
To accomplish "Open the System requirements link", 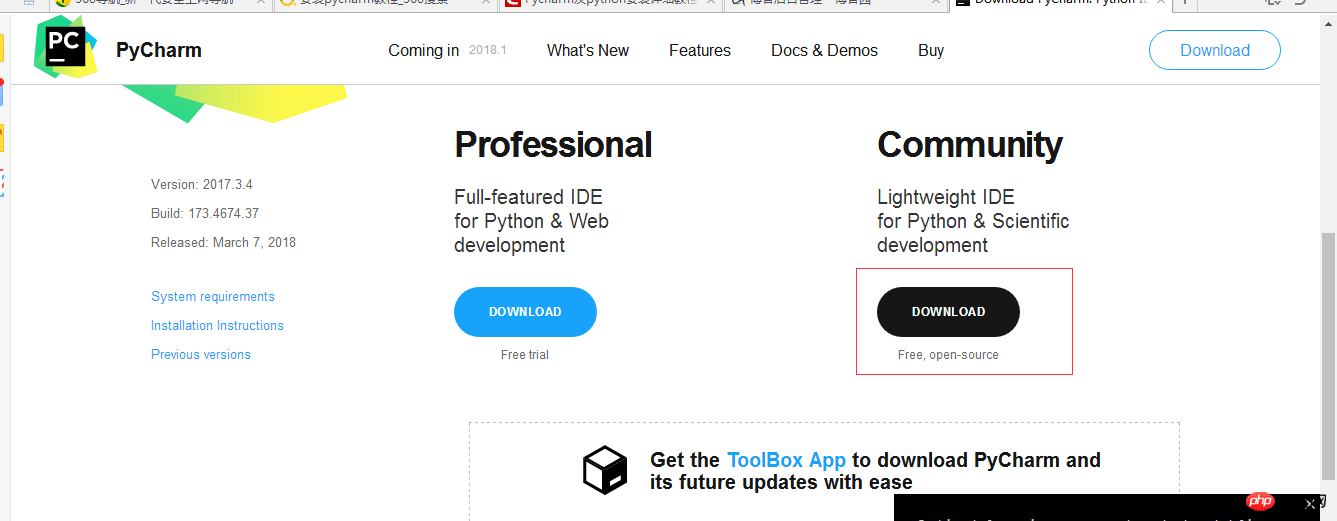I will click(213, 297).
